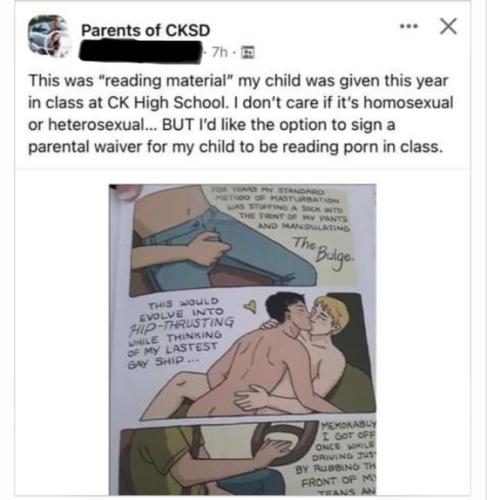Close the post with the X button

coord(448,26)
